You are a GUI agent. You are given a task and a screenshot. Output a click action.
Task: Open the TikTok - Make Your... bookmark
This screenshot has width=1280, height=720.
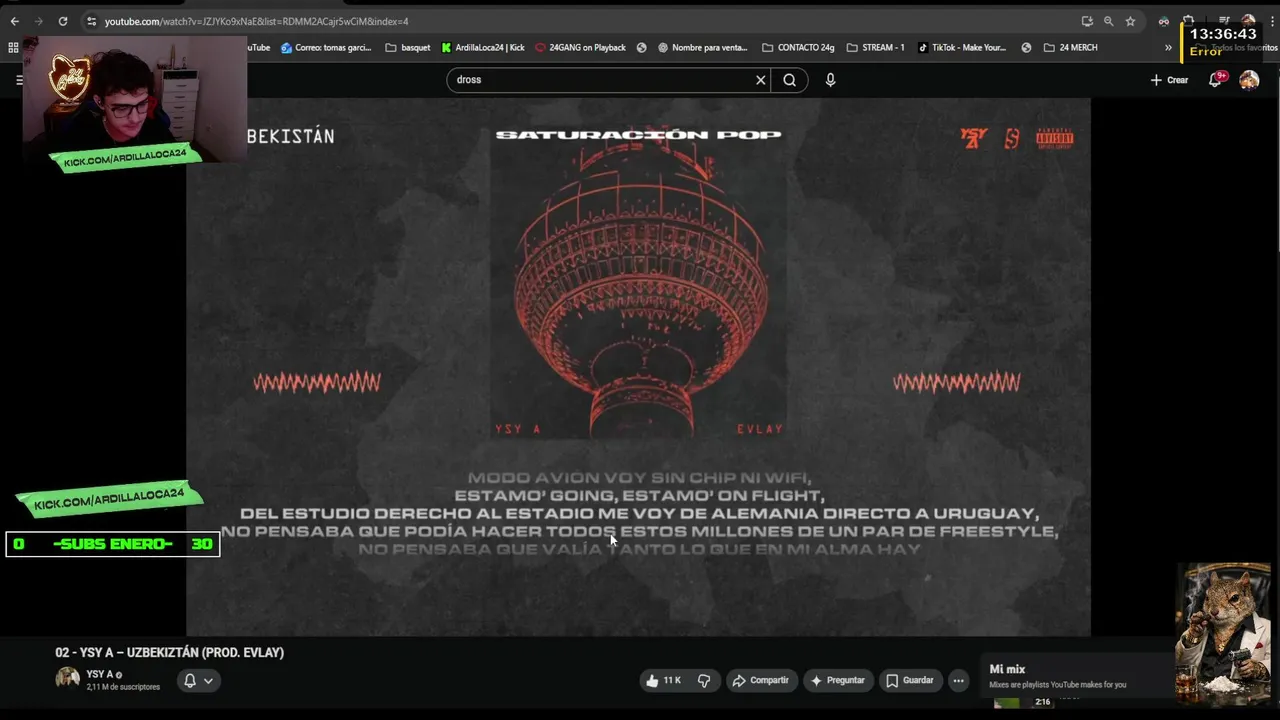962,47
